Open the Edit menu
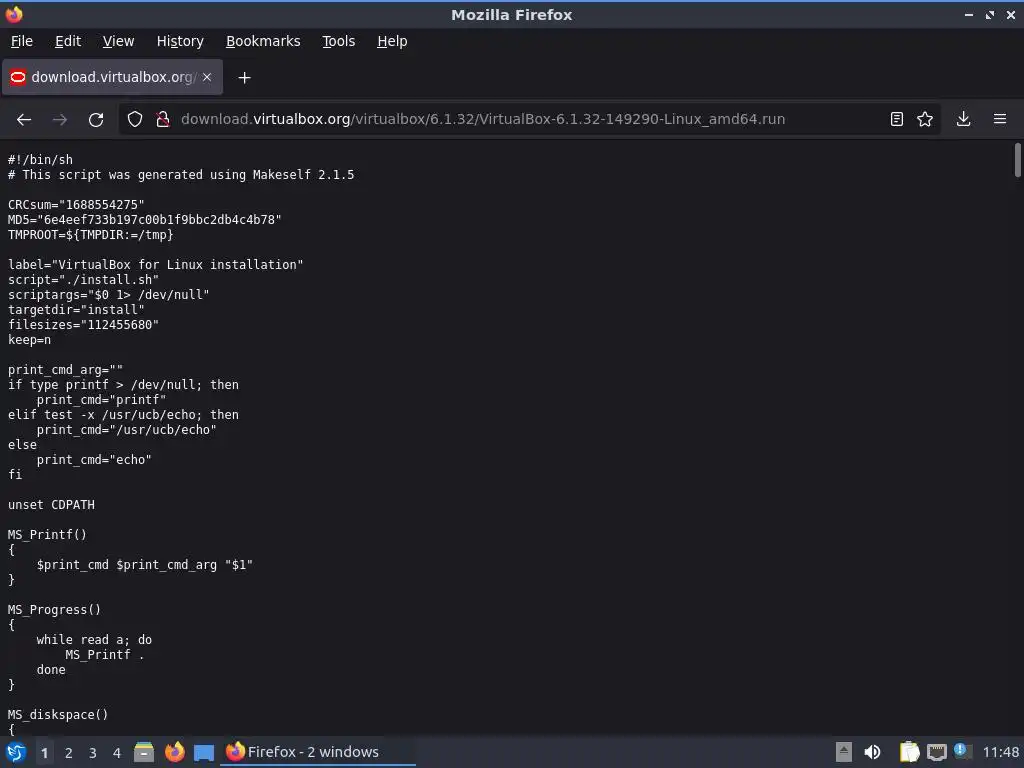1024x768 pixels. point(68,41)
